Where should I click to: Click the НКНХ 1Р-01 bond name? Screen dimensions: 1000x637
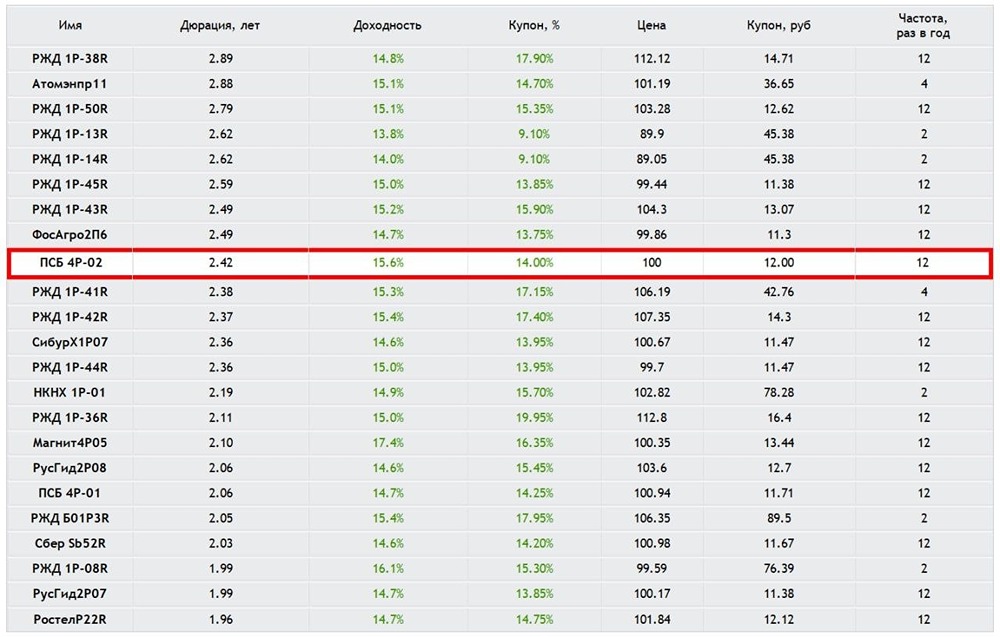70,391
